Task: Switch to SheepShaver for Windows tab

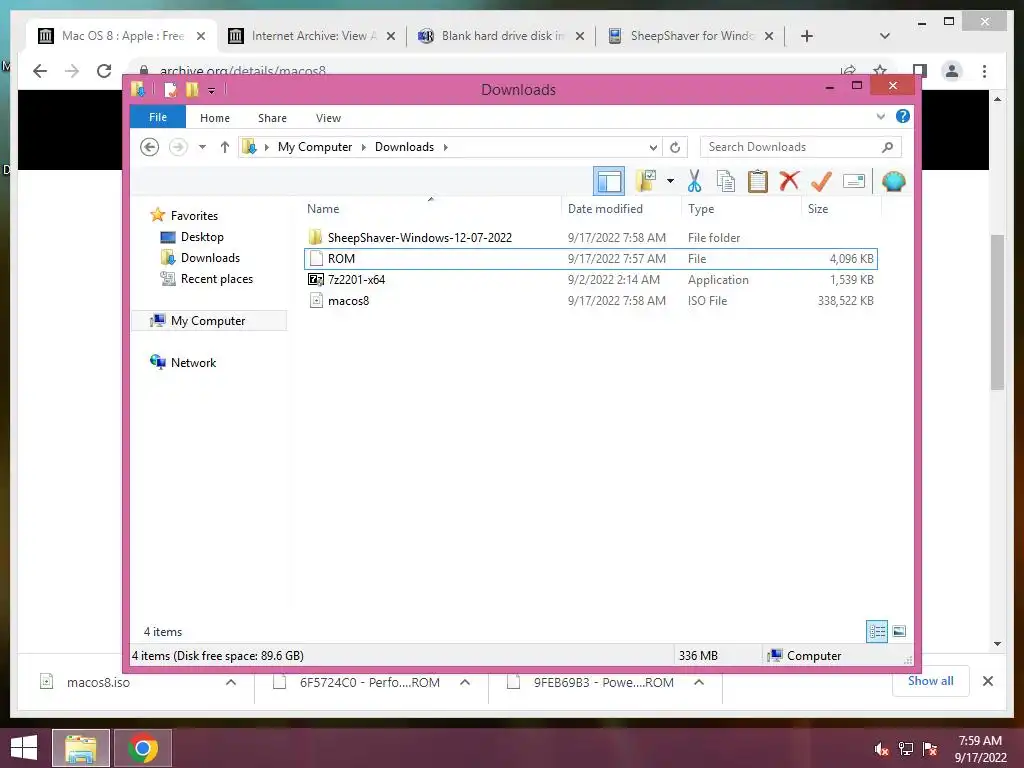Action: tap(692, 36)
